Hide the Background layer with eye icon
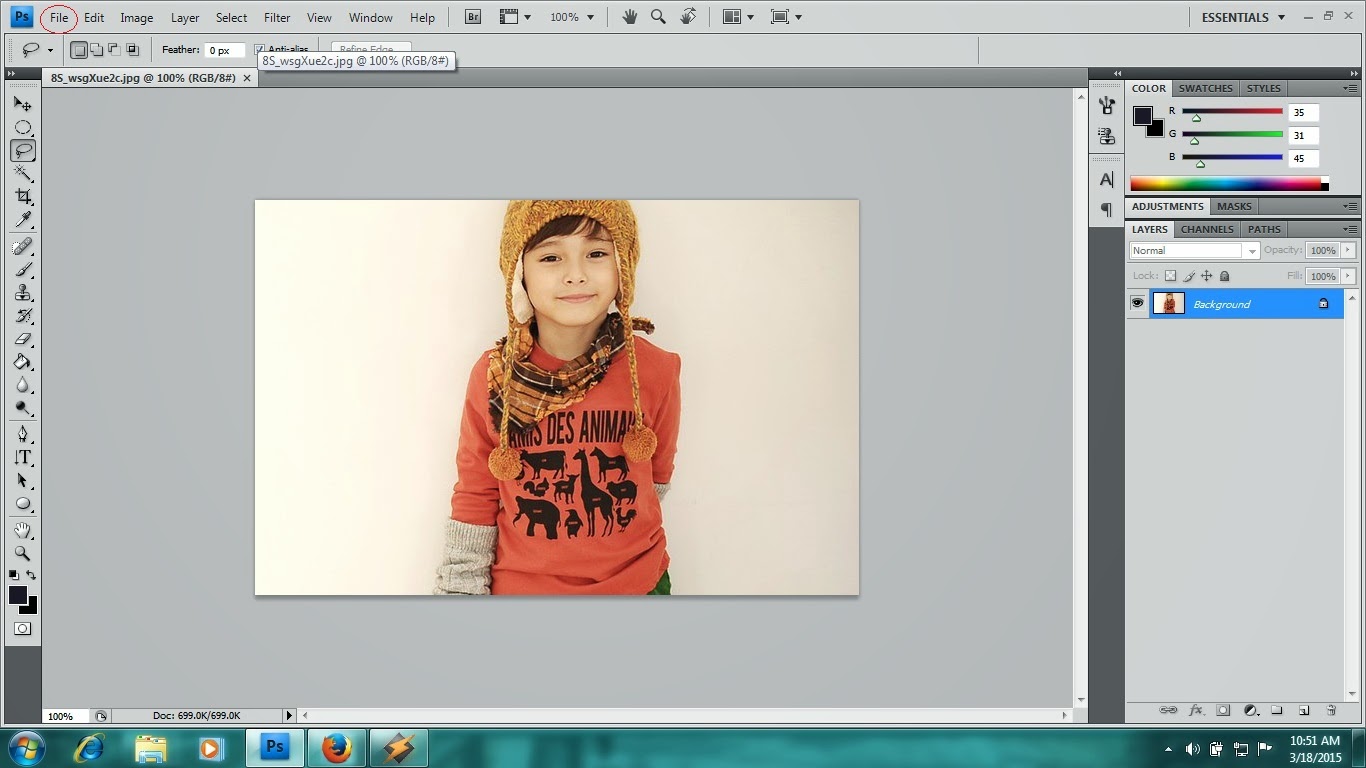The image size is (1366, 768). [x=1137, y=303]
